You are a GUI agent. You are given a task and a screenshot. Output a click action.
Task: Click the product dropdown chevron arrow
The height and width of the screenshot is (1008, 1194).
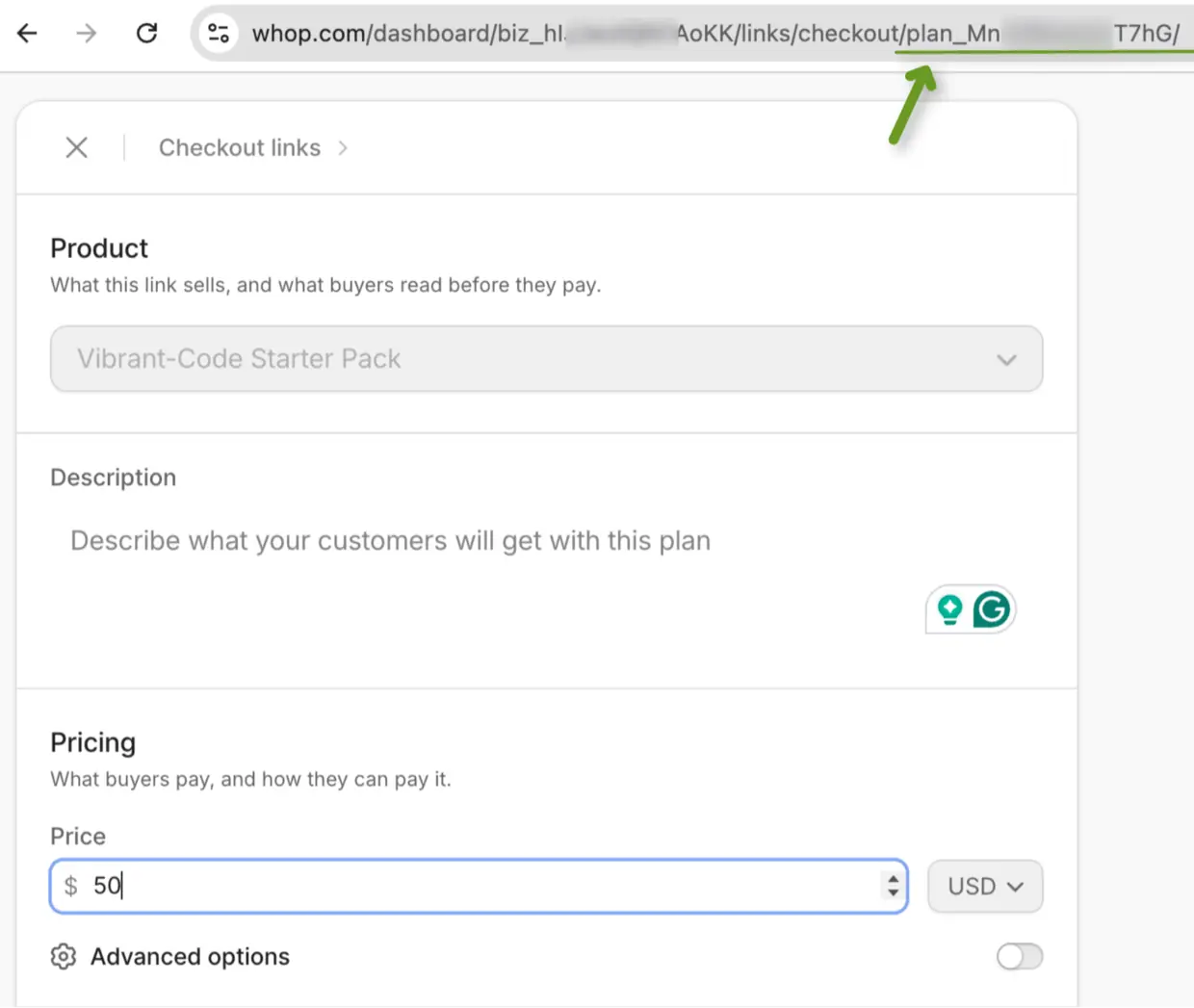coord(1006,360)
